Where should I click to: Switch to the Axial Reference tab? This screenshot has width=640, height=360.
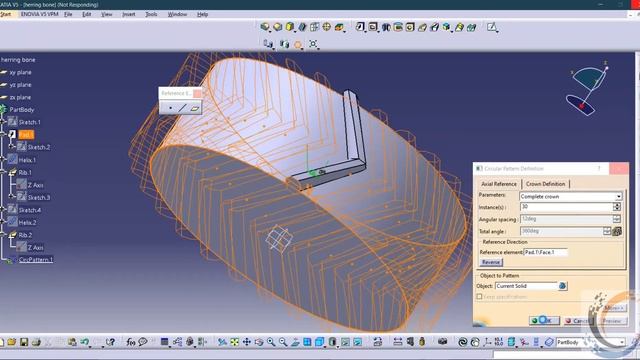(x=499, y=184)
